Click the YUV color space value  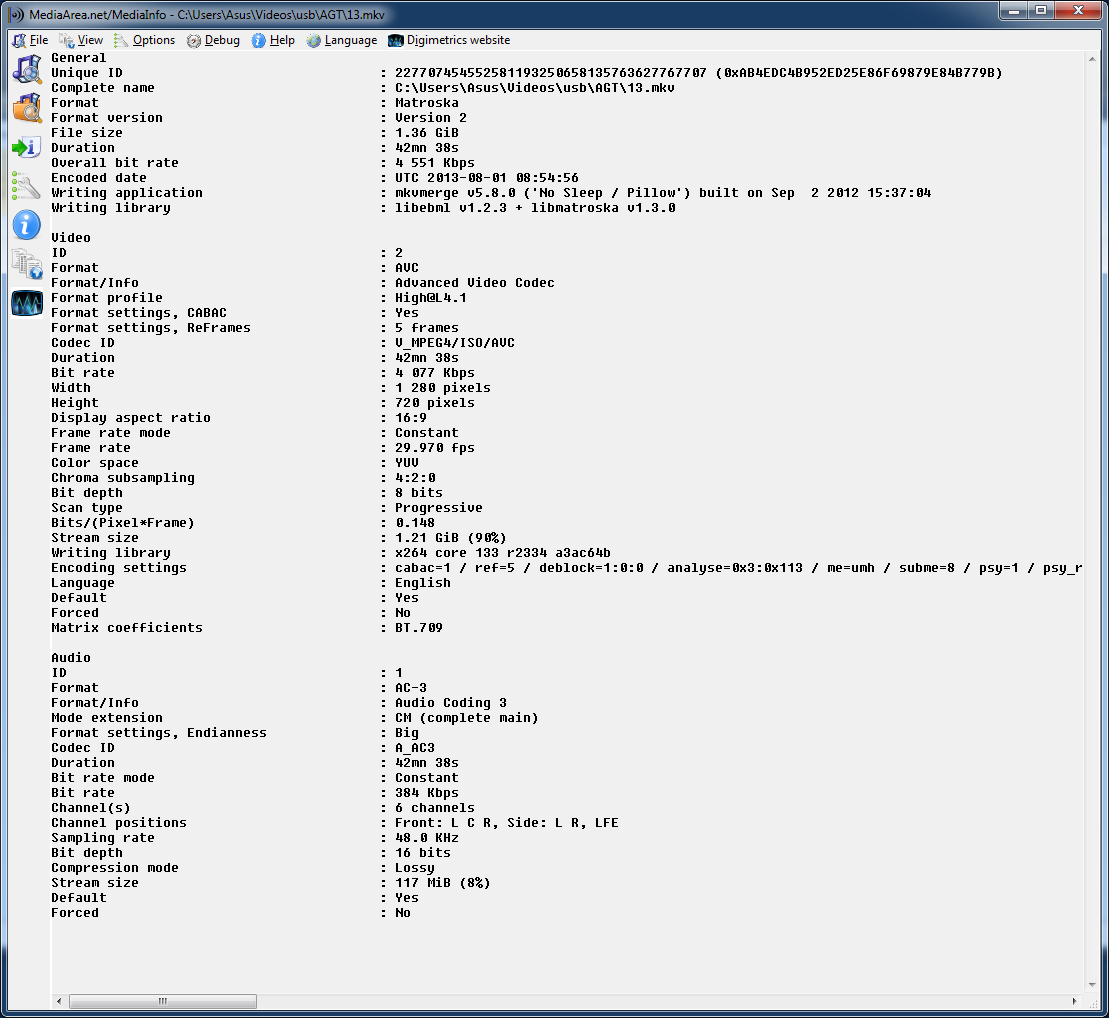(407, 463)
